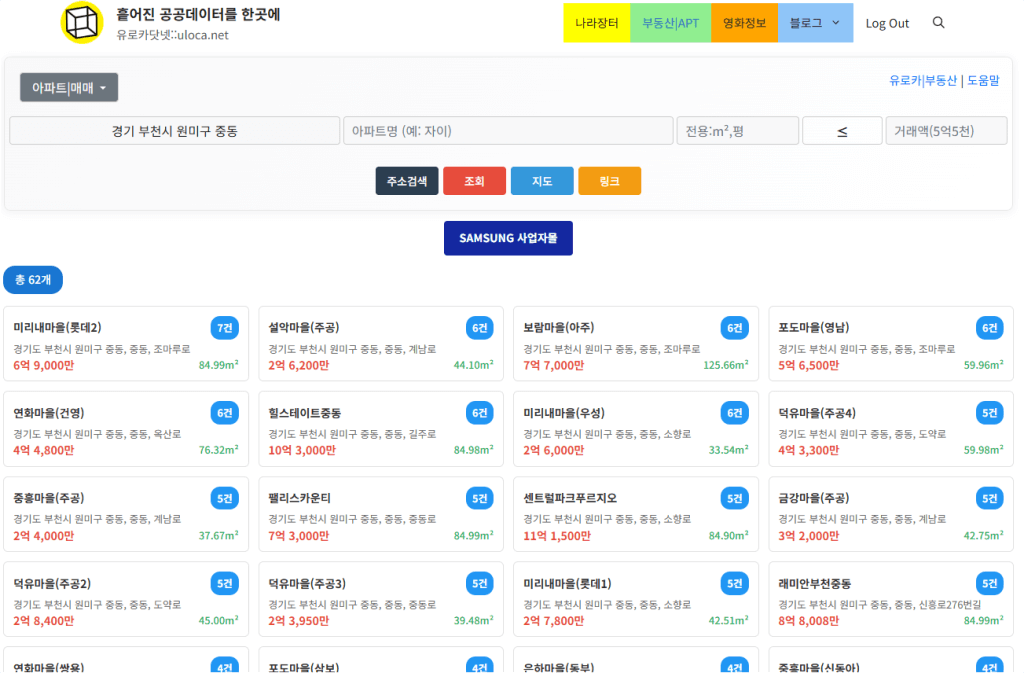Click the 10억 3,000만 price text

302,450
